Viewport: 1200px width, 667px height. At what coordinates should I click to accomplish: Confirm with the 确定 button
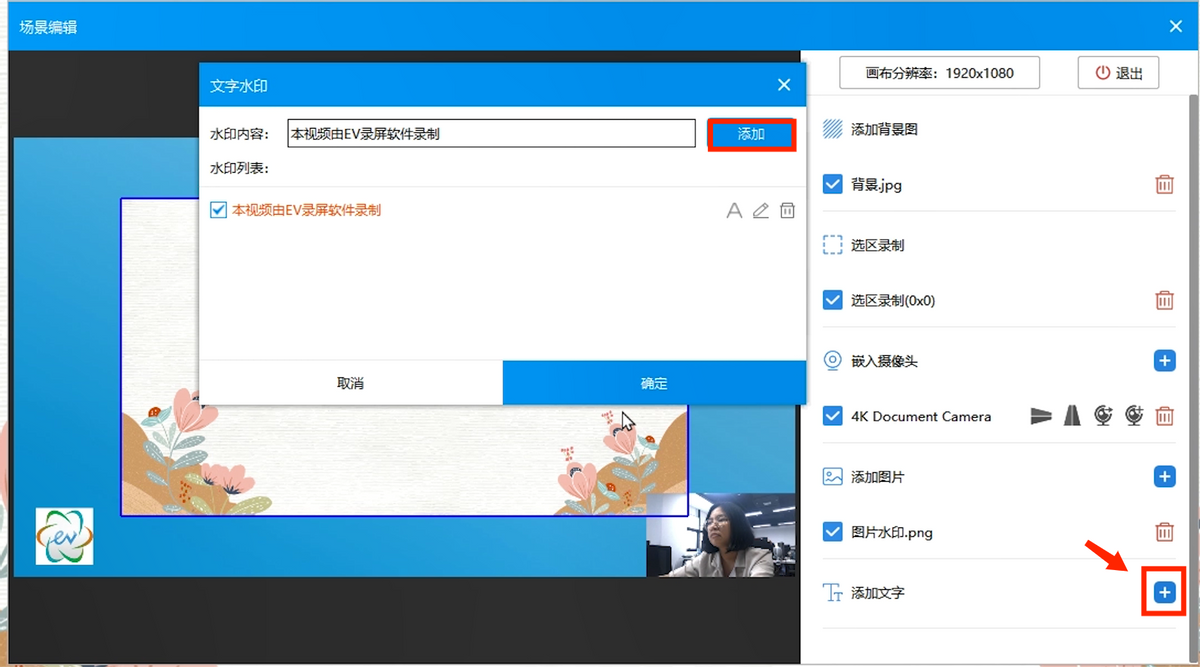point(654,383)
